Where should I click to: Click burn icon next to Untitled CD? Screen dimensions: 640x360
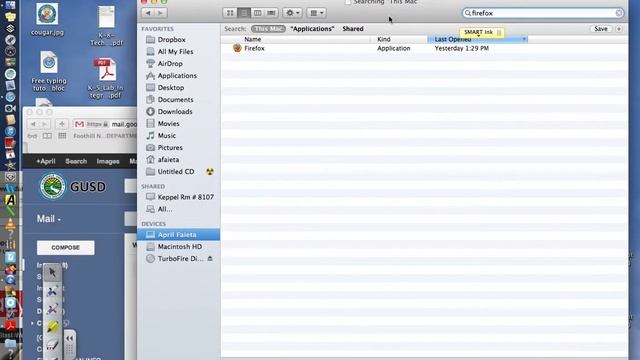click(210, 171)
